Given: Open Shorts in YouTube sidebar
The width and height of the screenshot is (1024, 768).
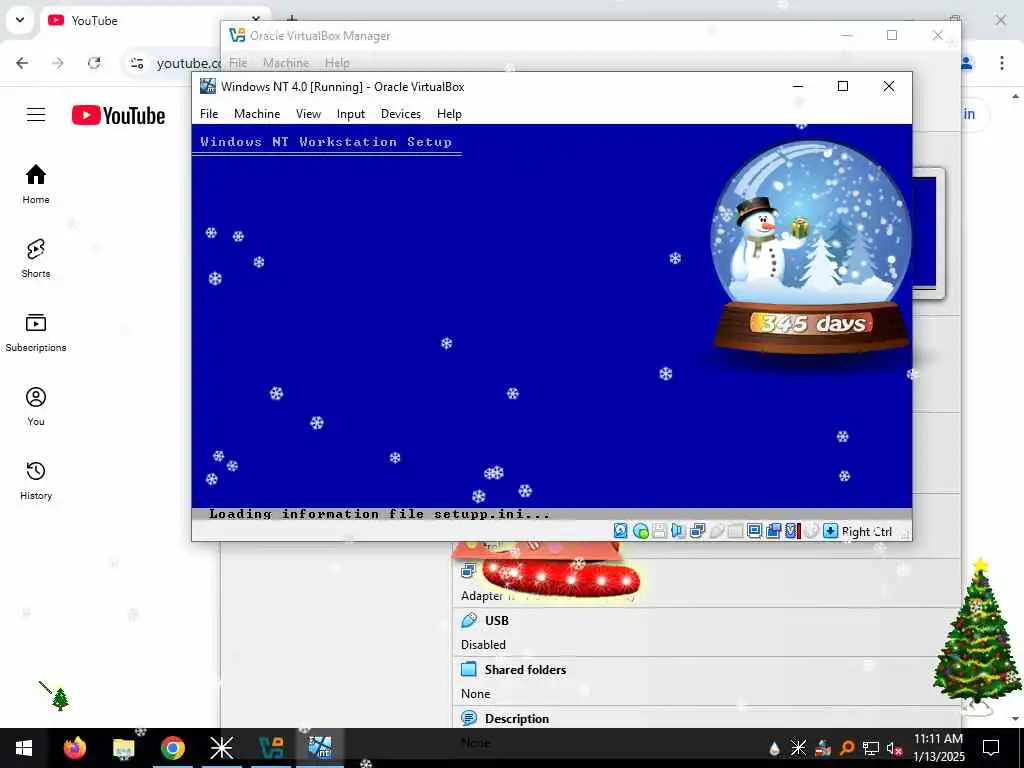Looking at the screenshot, I should [36, 259].
